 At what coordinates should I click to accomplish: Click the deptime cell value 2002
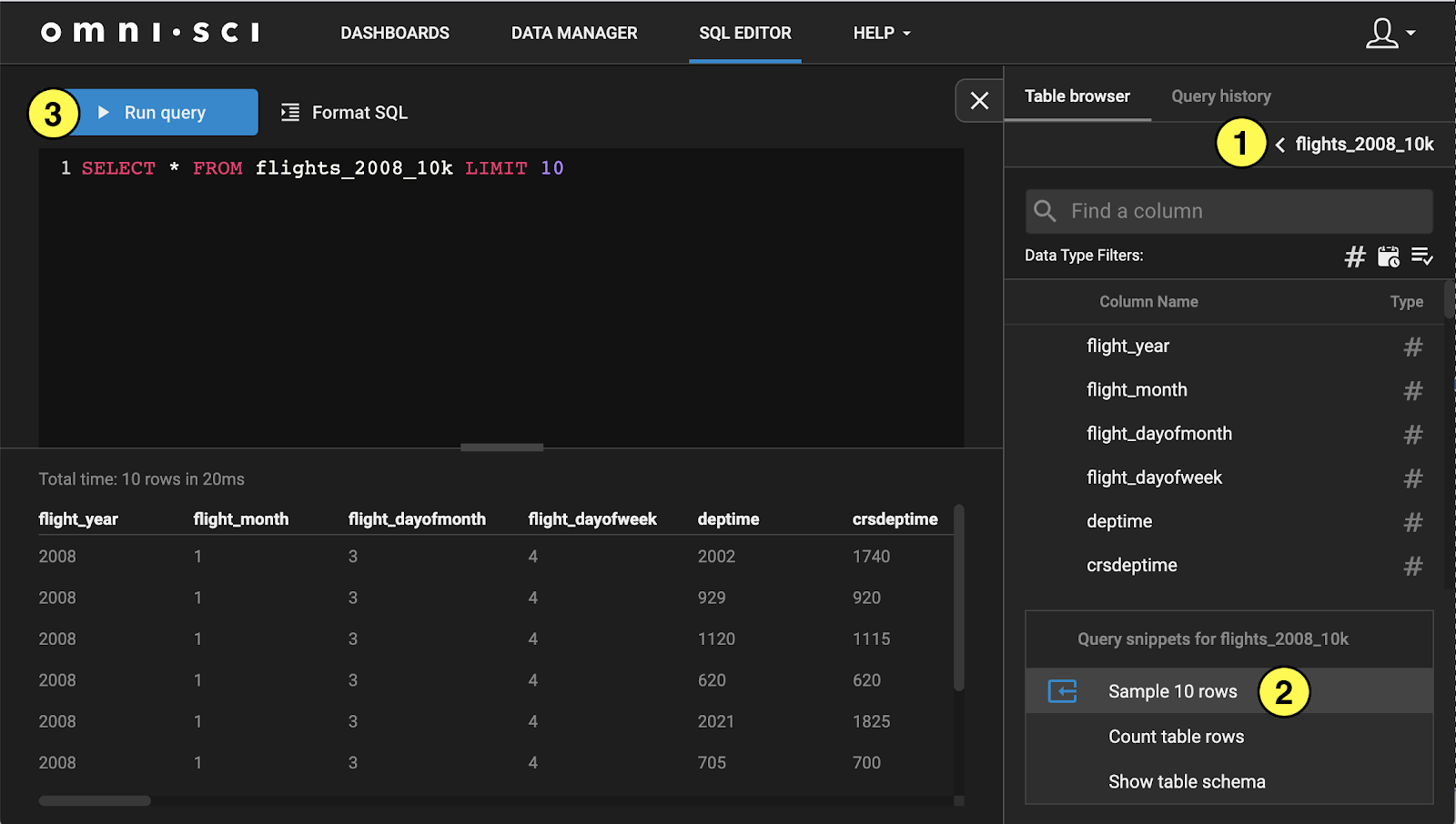click(x=716, y=556)
